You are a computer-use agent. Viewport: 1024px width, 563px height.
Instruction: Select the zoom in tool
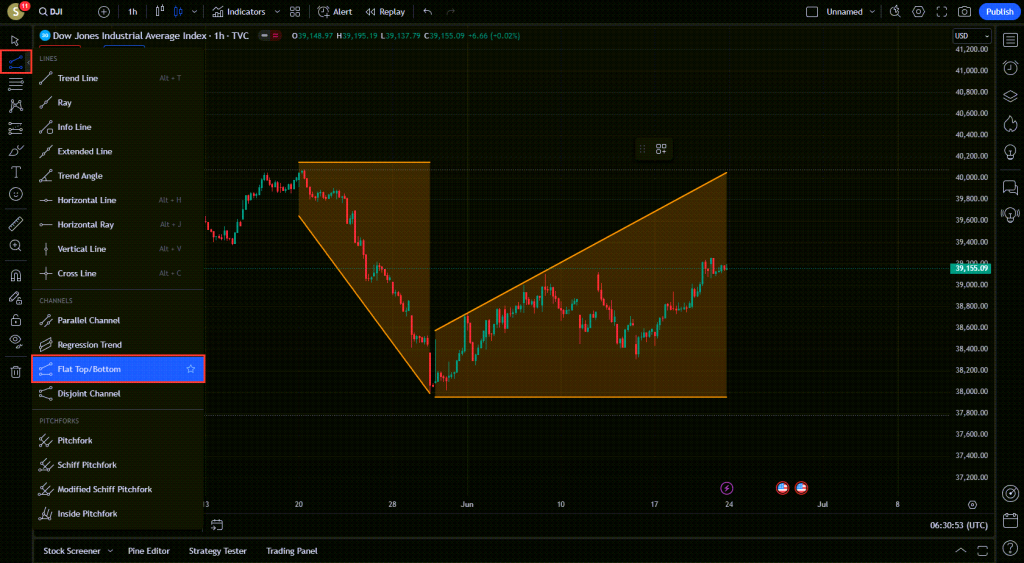[16, 246]
